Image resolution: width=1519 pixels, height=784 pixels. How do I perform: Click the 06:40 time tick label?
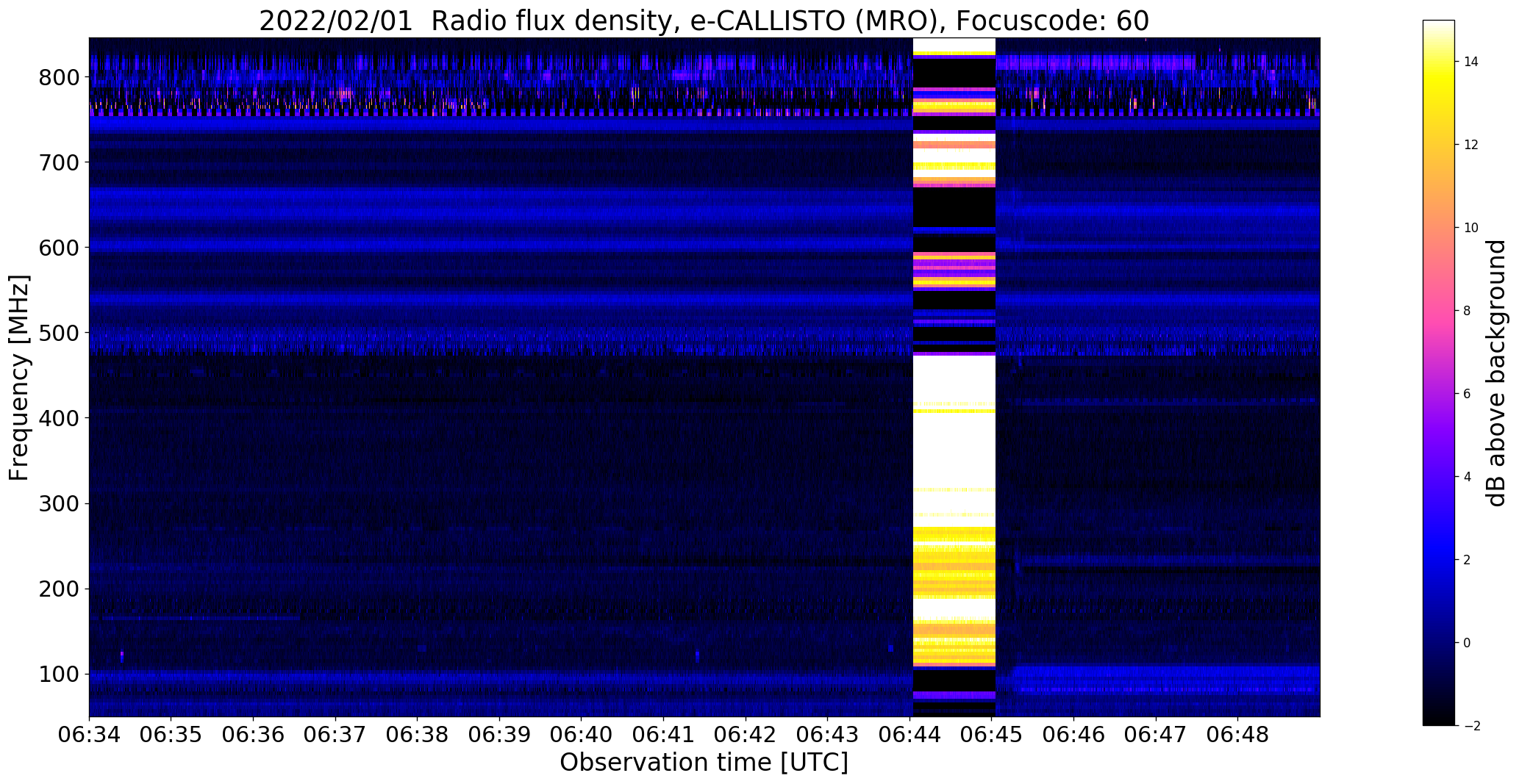(582, 735)
